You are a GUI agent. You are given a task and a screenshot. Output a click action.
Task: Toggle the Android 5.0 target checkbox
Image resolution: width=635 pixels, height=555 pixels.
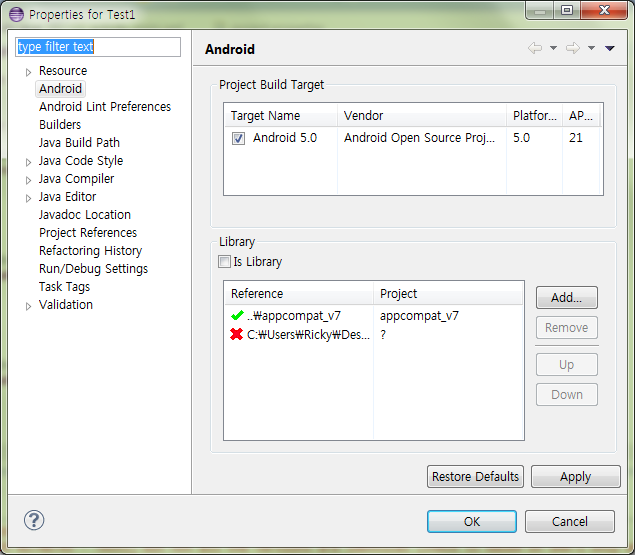click(x=238, y=138)
